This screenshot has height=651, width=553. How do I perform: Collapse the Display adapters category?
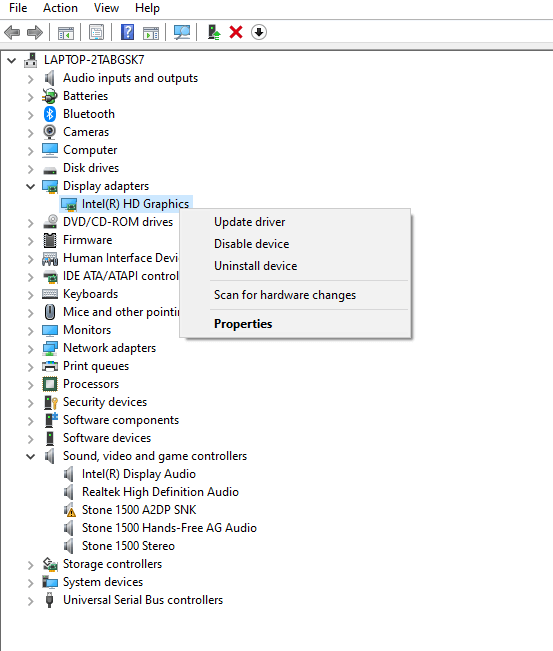[x=30, y=186]
